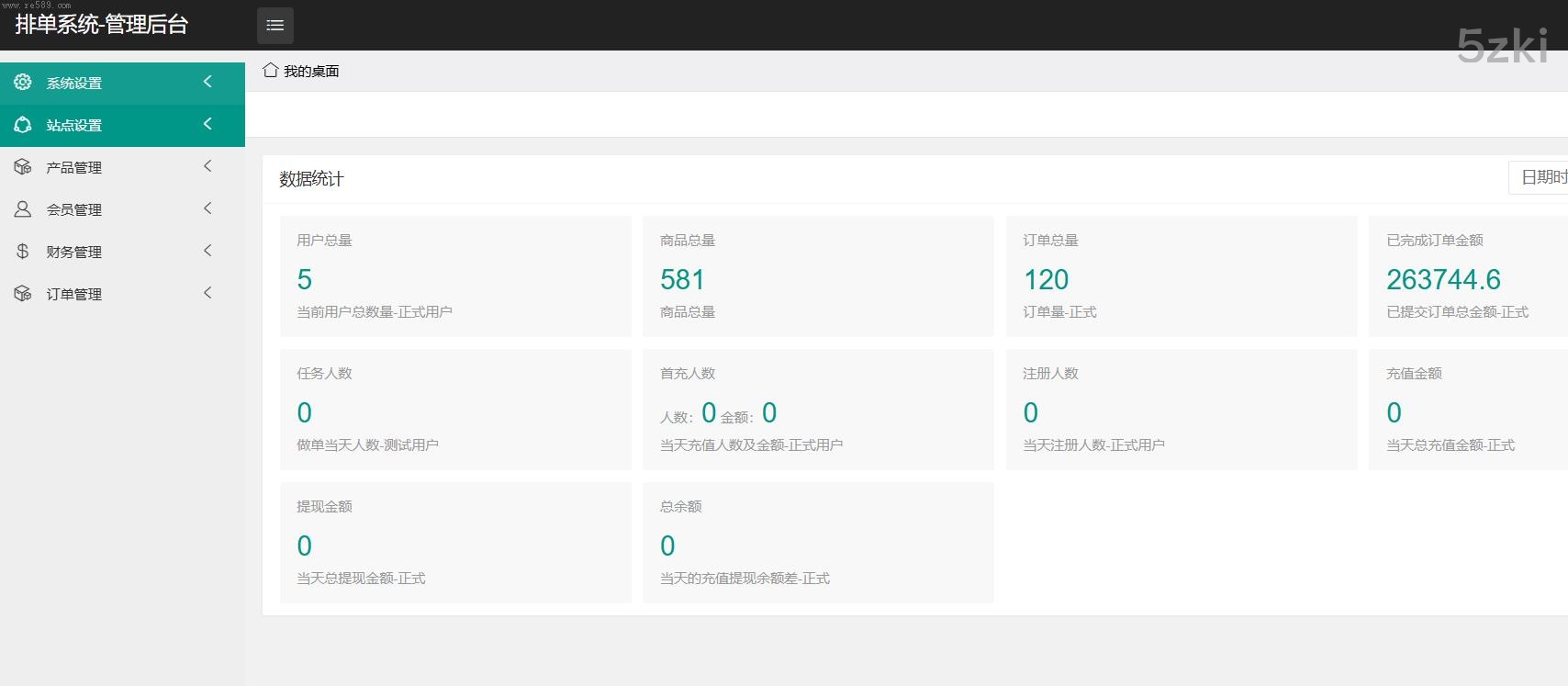Click the product management box icon
The height and width of the screenshot is (686, 1568).
pos(23,167)
